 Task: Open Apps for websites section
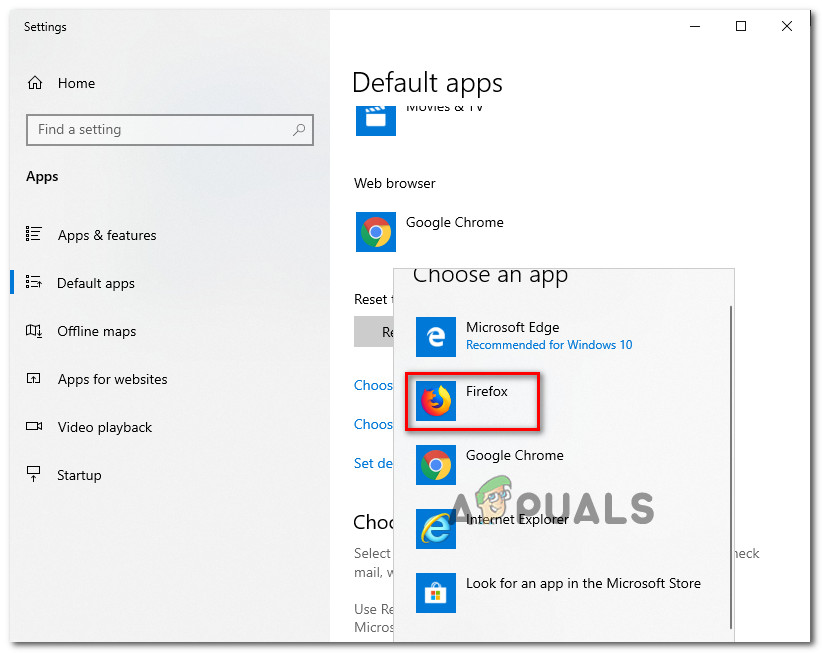tap(113, 379)
